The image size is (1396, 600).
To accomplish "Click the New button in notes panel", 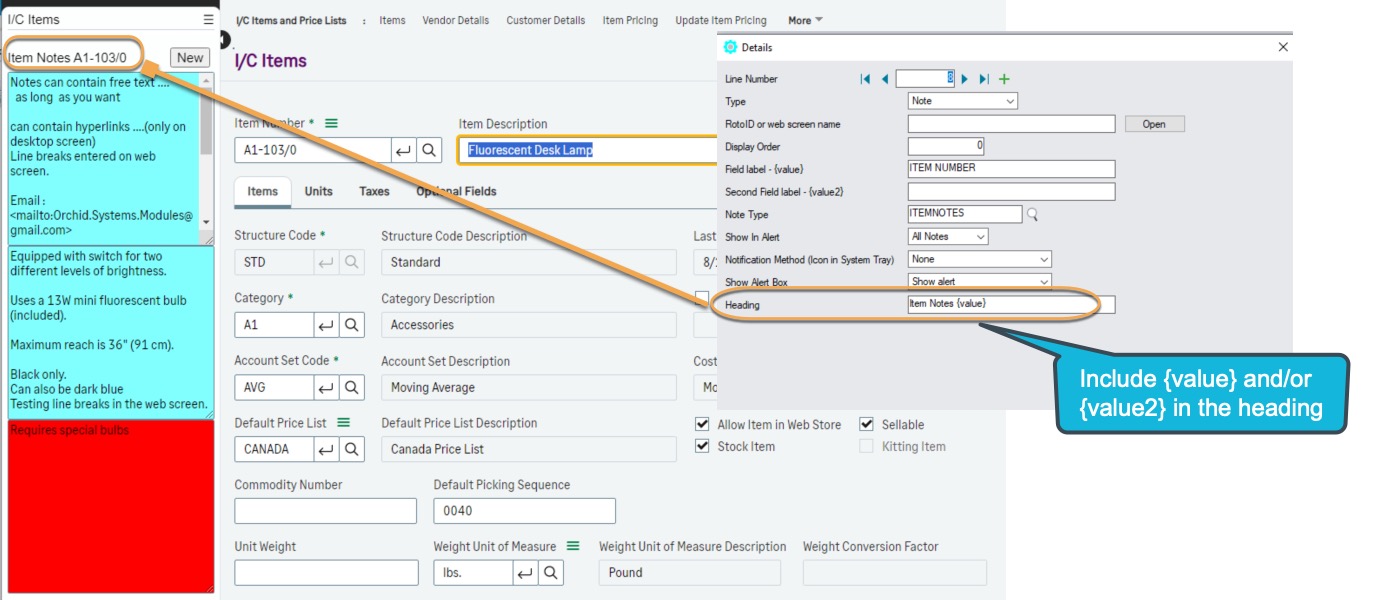I will click(x=190, y=58).
